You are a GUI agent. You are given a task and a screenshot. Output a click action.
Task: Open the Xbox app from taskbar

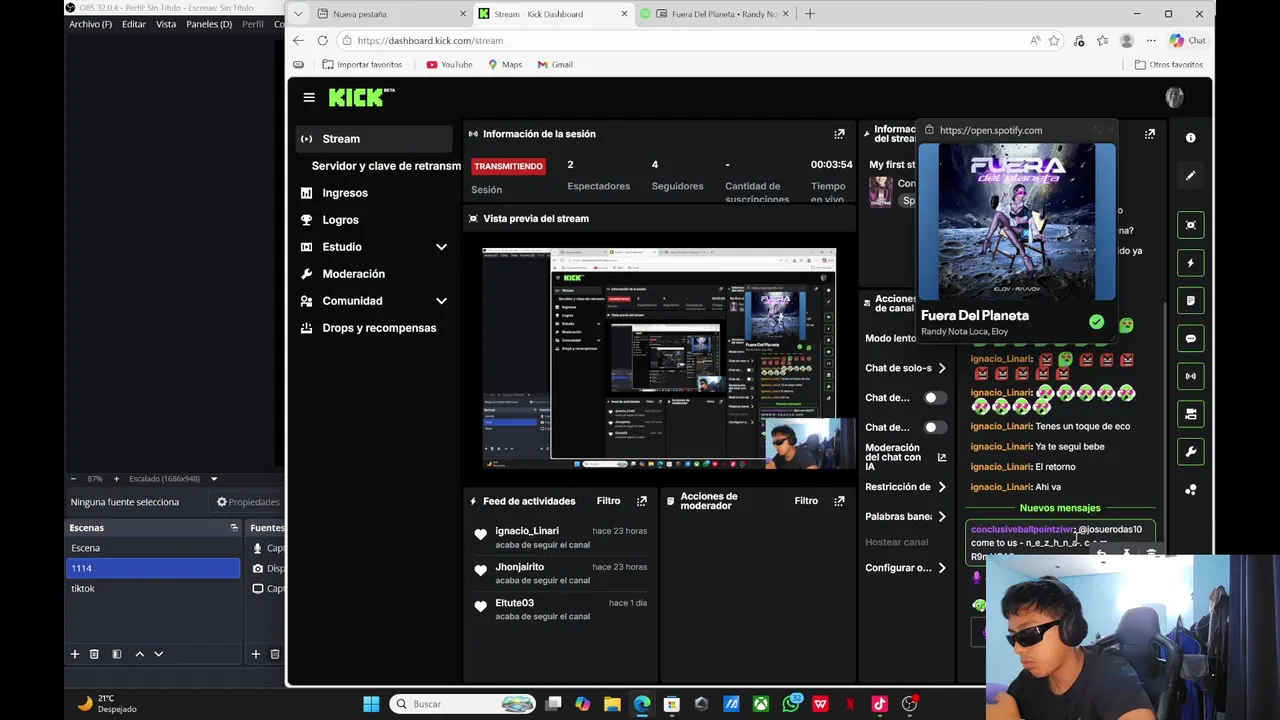761,704
